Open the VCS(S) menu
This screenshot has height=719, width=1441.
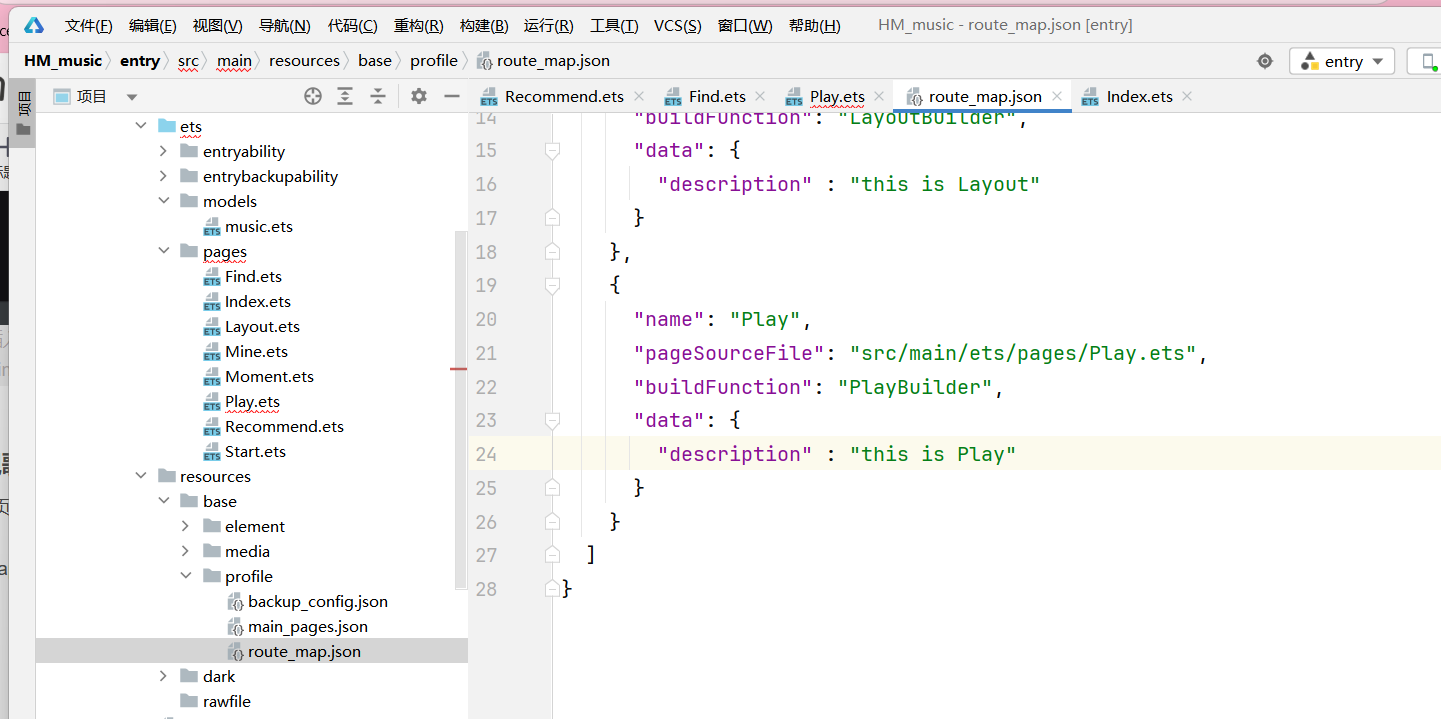click(x=678, y=25)
